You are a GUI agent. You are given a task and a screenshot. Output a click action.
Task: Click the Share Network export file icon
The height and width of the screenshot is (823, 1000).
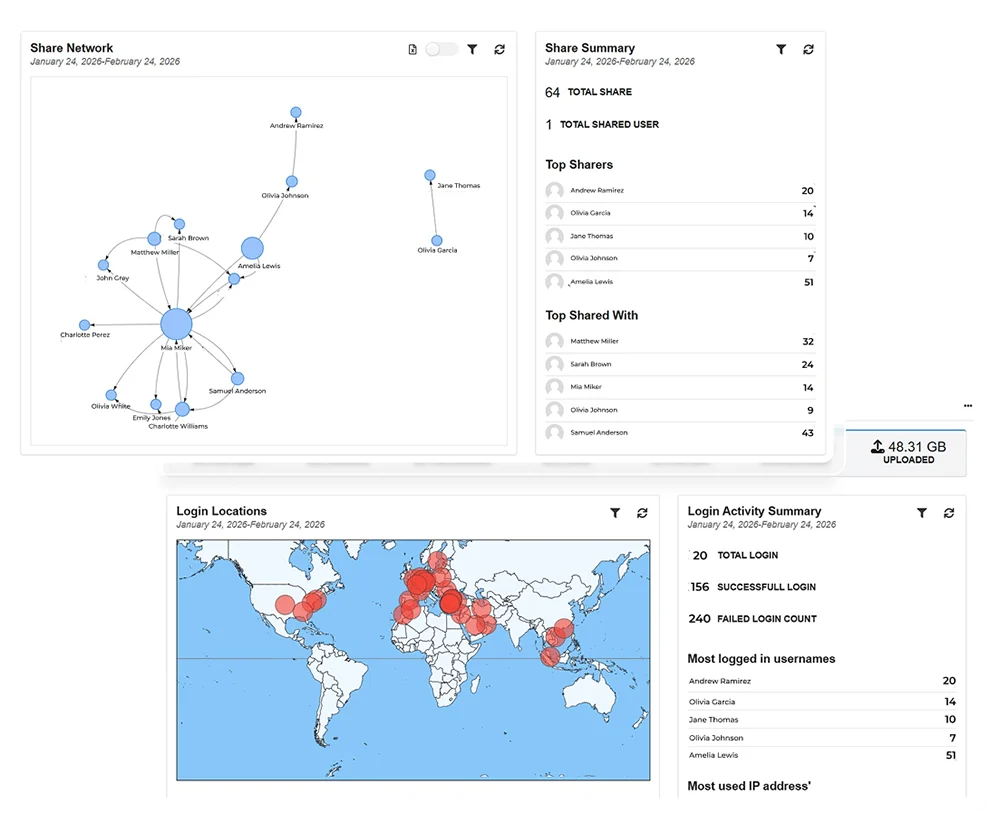pyautogui.click(x=413, y=49)
